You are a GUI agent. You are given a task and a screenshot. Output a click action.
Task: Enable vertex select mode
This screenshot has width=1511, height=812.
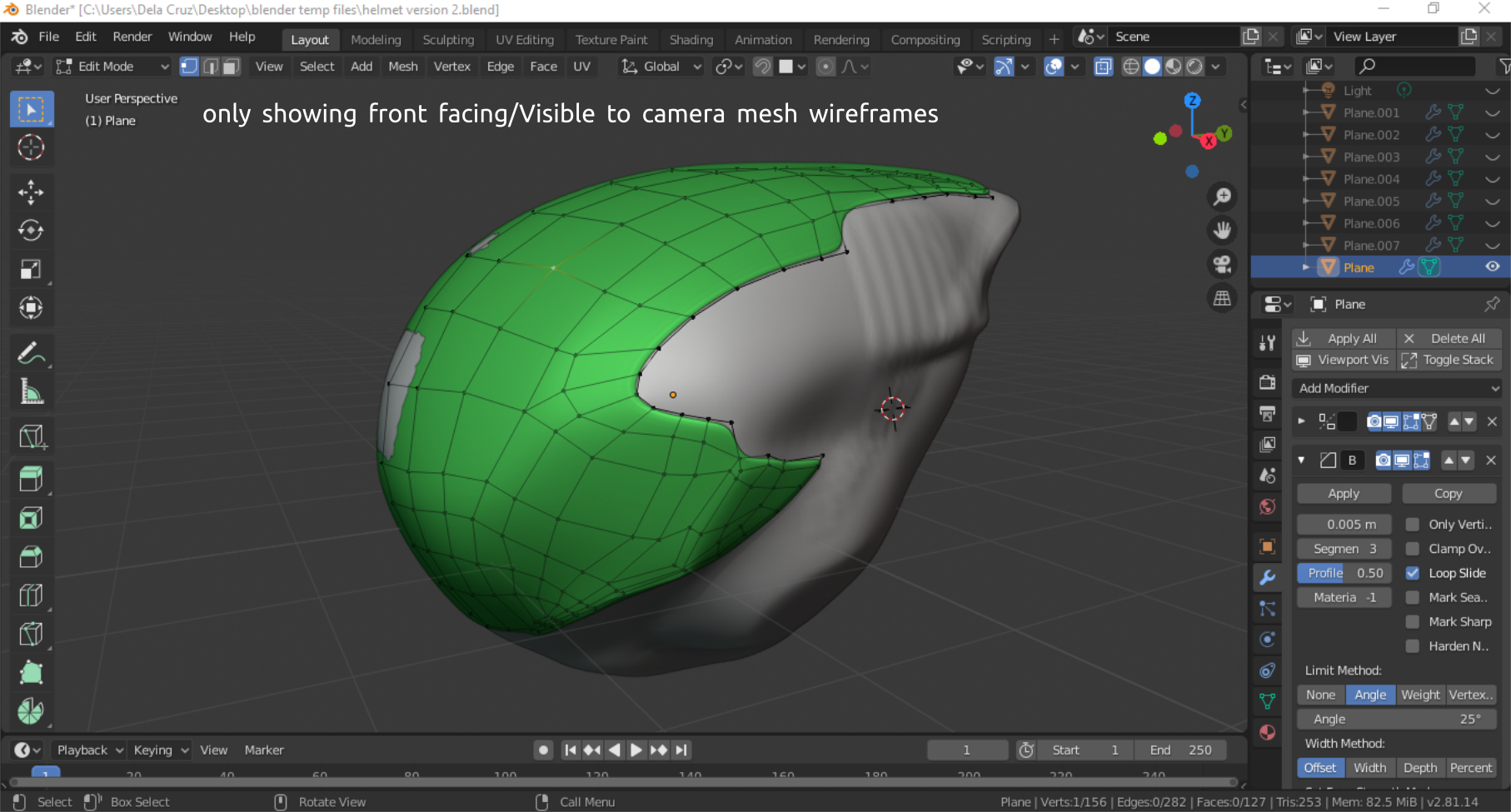coord(190,67)
